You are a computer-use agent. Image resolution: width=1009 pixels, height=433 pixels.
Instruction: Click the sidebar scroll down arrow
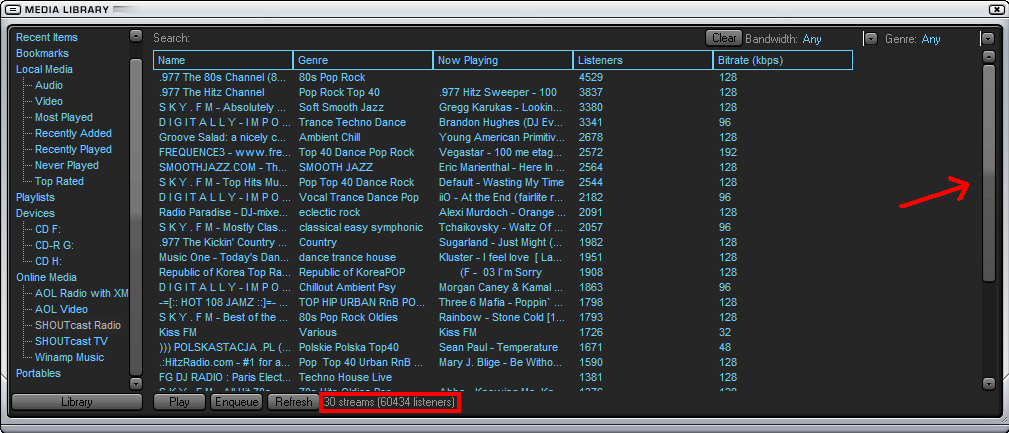click(136, 383)
